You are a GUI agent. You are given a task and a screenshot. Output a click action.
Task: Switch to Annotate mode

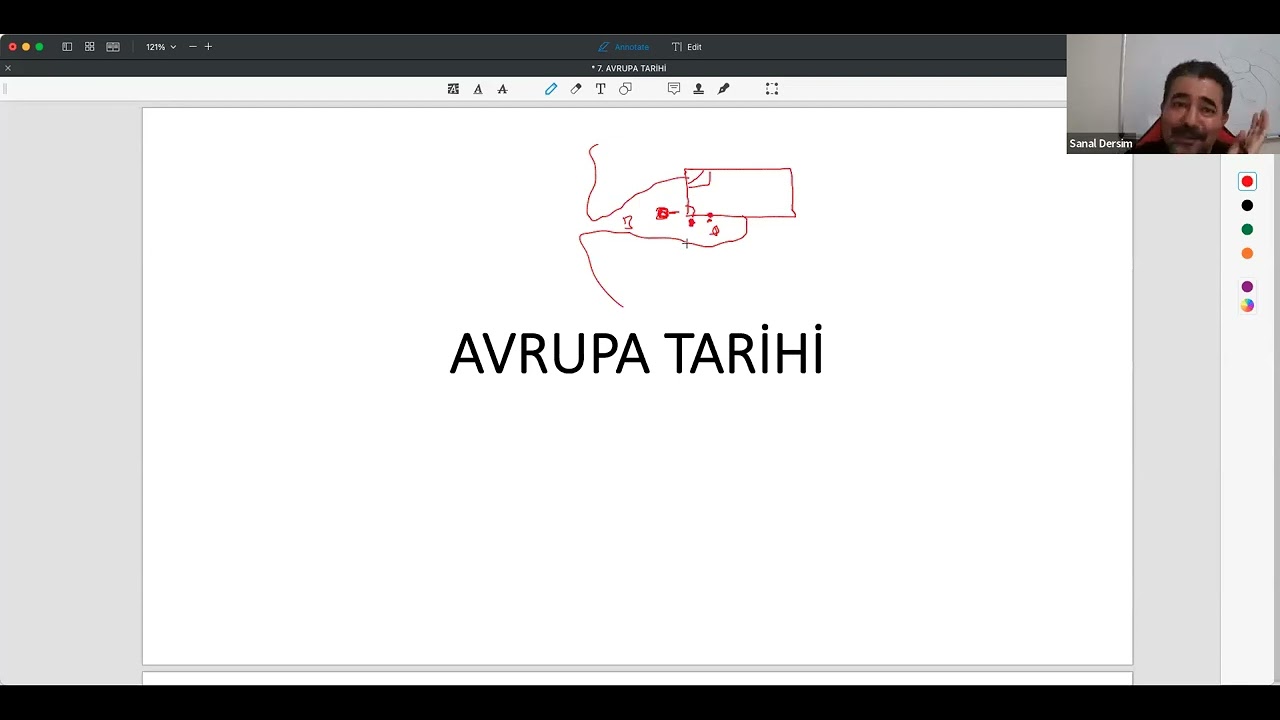coord(623,47)
